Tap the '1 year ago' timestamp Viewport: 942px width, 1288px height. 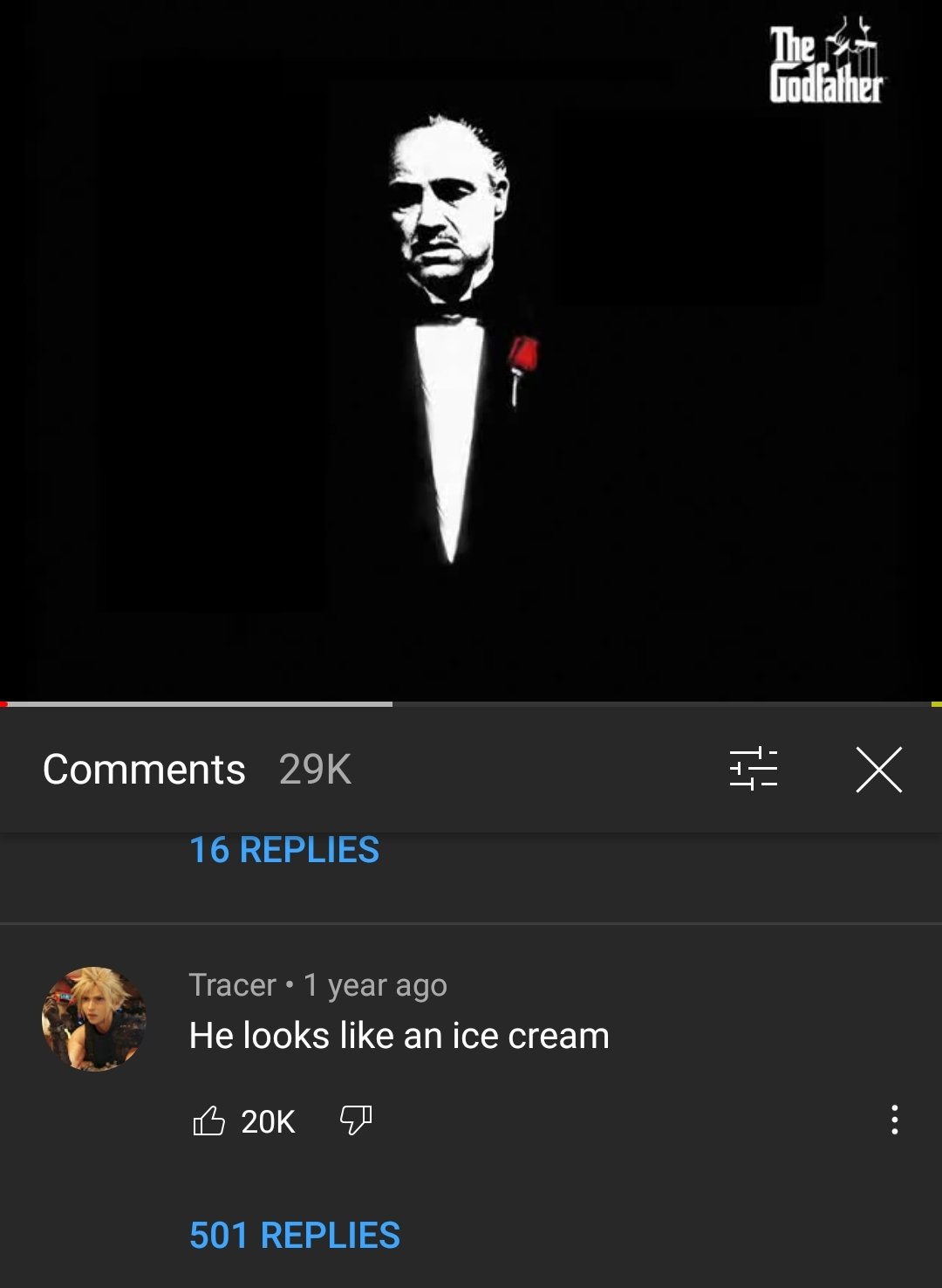tap(375, 985)
